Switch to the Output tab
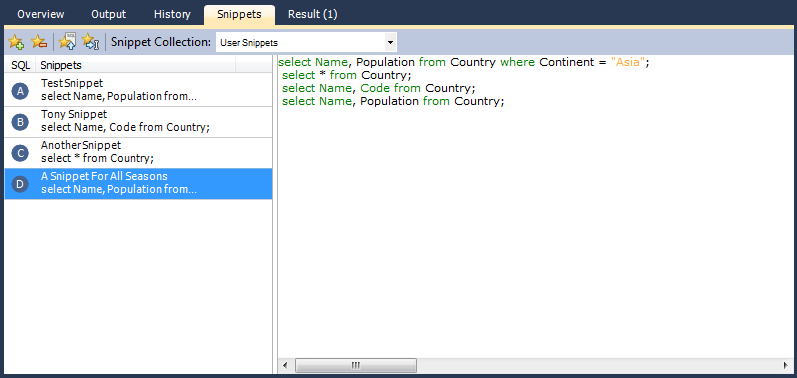The height and width of the screenshot is (378, 797). click(109, 14)
